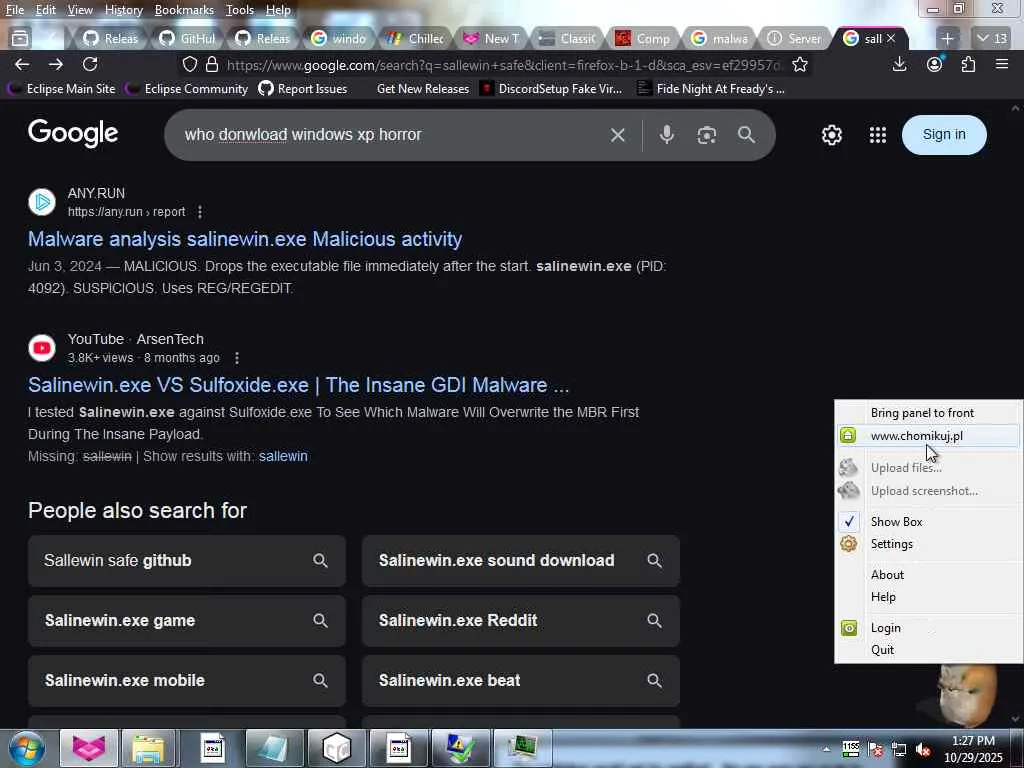Open the pink fox browser on the taskbar
This screenshot has width=1024, height=768.
point(89,748)
